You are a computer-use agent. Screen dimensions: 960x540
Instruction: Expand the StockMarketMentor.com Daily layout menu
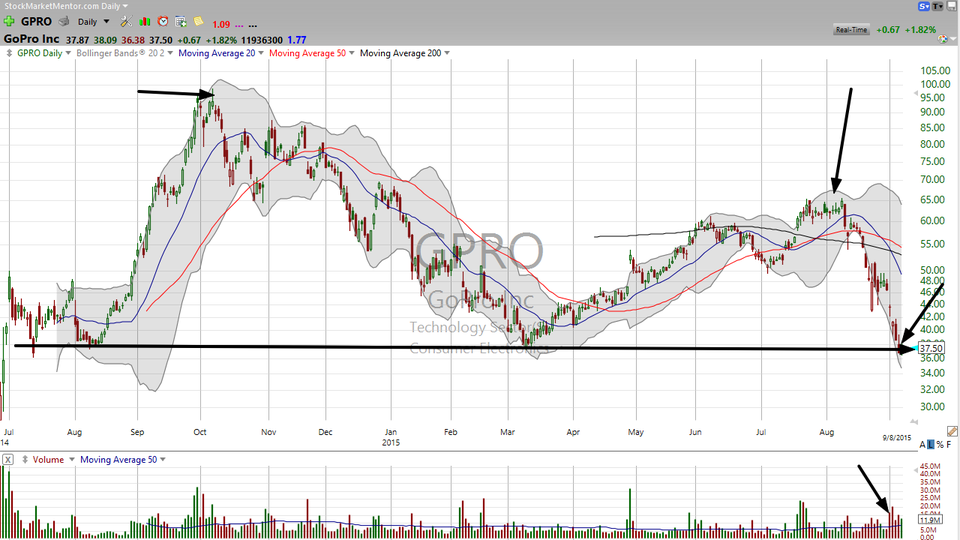[x=125, y=6]
